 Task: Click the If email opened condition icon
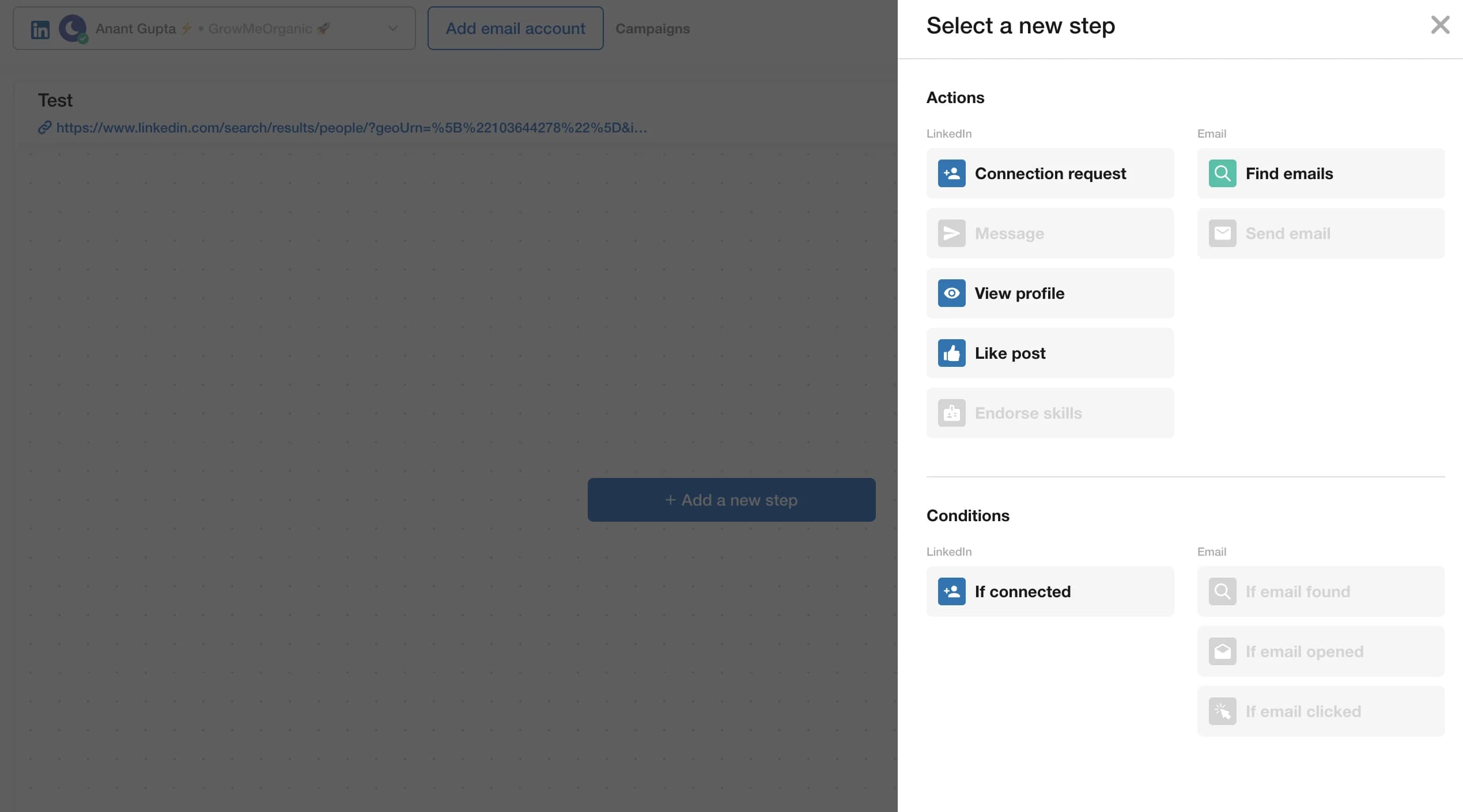point(1222,651)
